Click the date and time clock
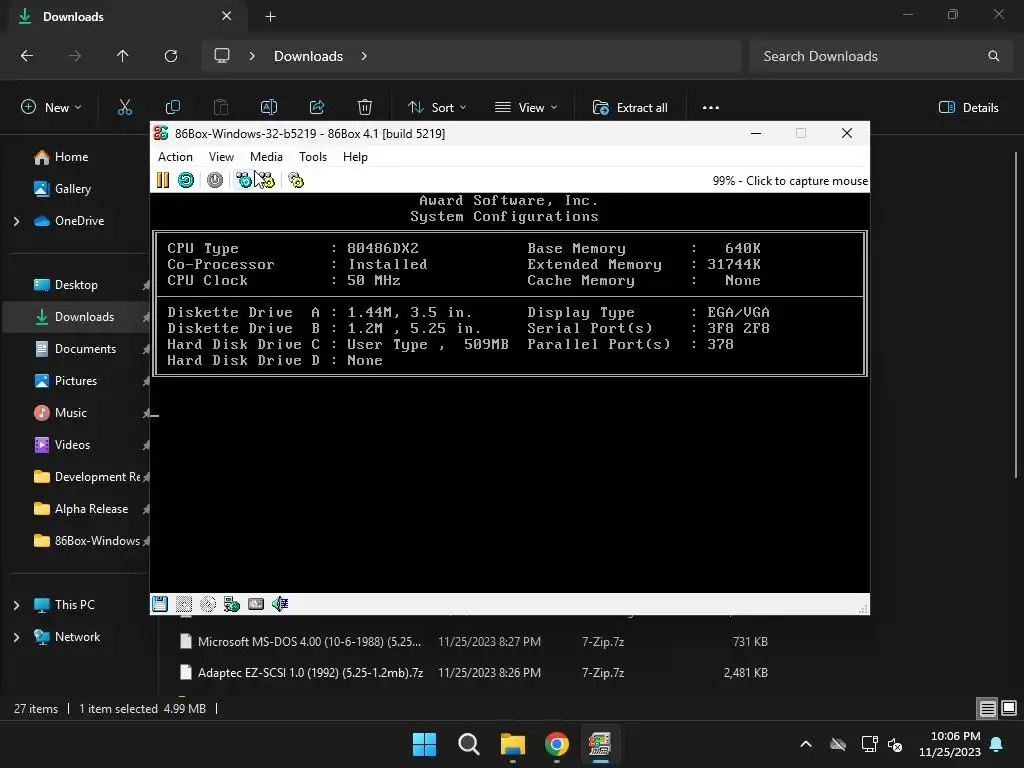This screenshot has width=1024, height=768. pos(950,744)
